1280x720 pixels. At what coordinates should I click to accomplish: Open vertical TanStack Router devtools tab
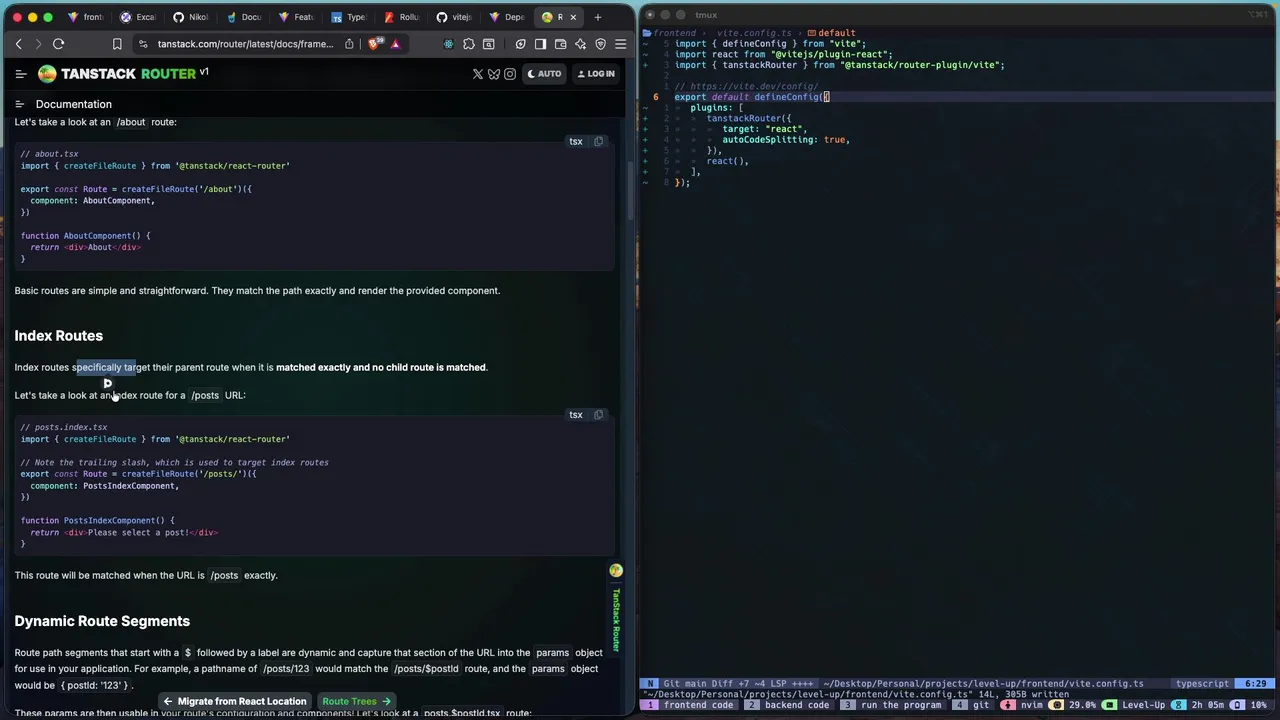click(x=616, y=610)
